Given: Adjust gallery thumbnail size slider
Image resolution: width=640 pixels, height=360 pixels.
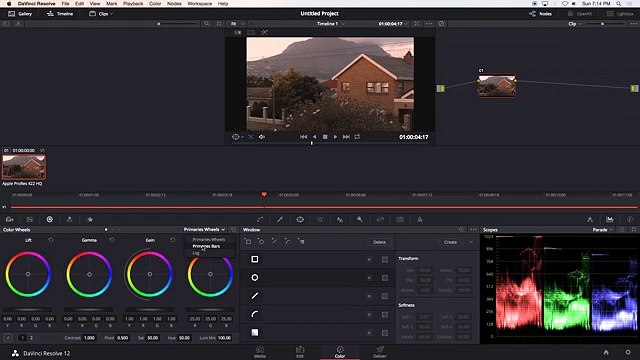Looking at the screenshot, I should pyautogui.click(x=178, y=24).
